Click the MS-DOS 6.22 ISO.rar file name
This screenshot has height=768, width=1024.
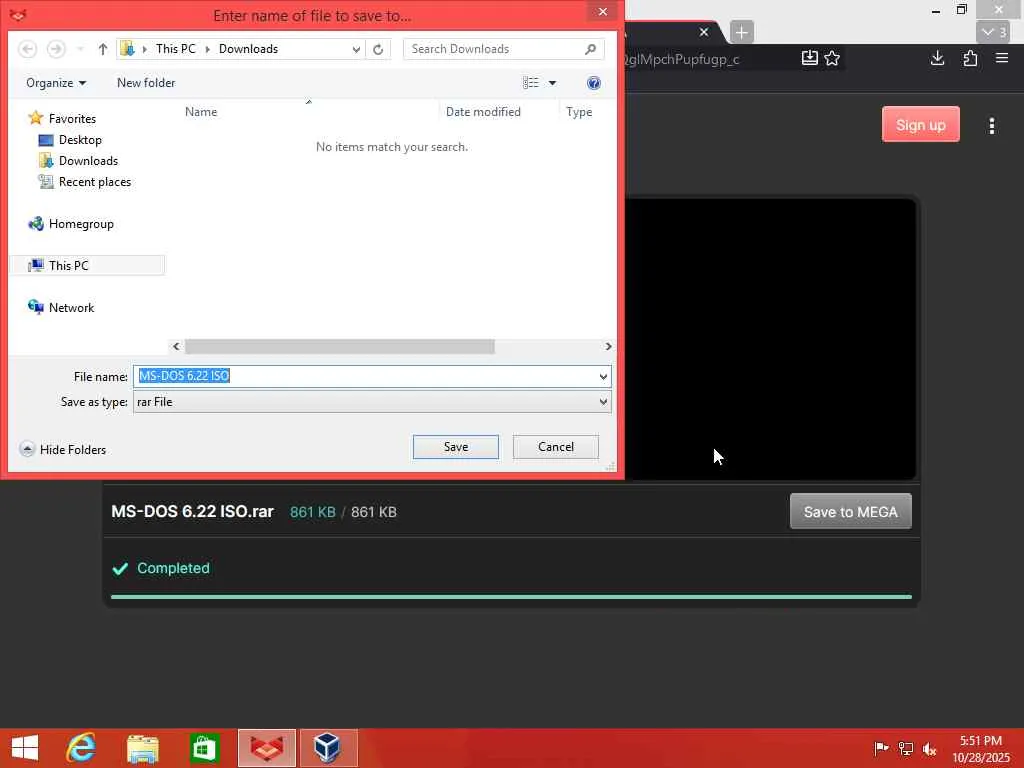tap(193, 512)
